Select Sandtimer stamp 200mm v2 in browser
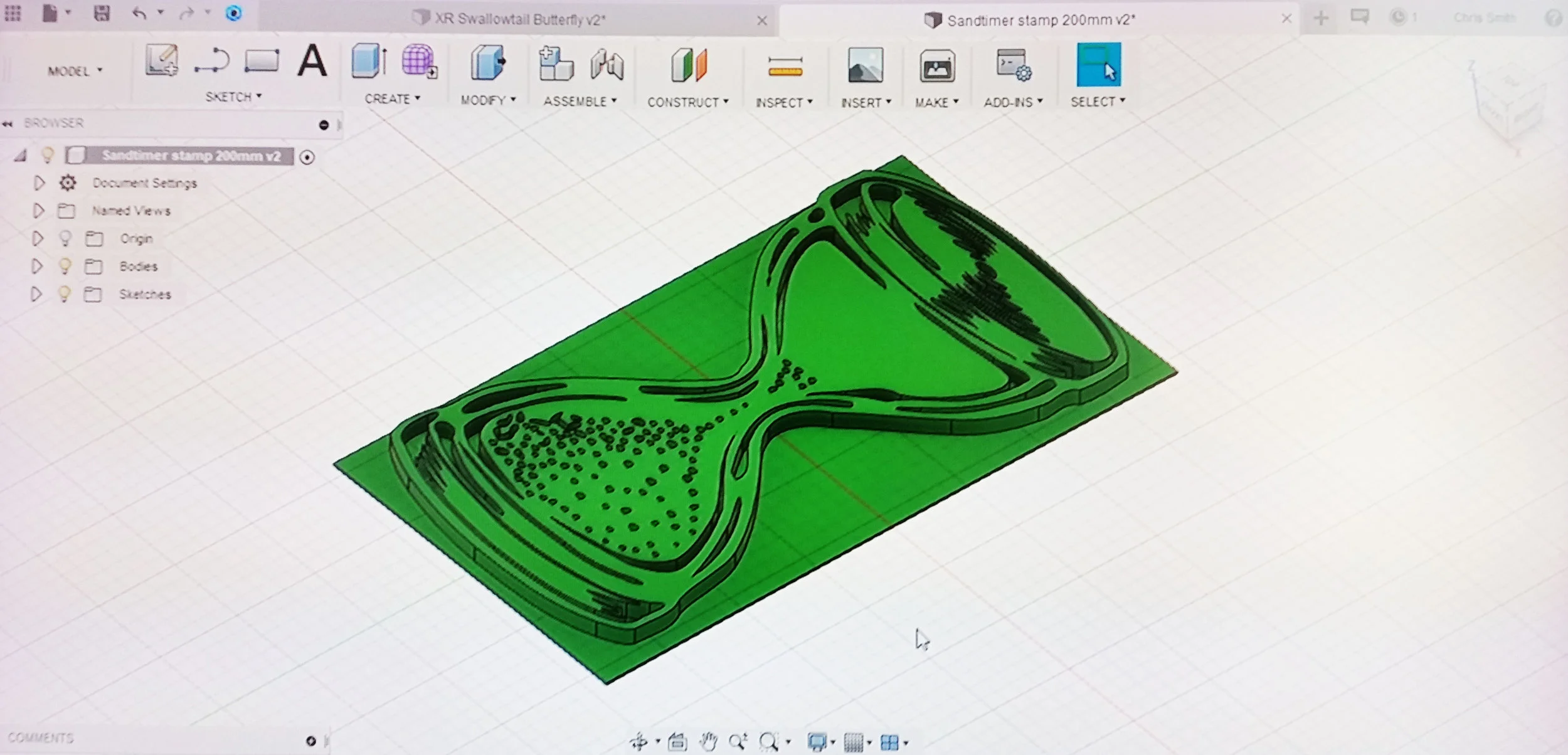1568x755 pixels. click(191, 156)
